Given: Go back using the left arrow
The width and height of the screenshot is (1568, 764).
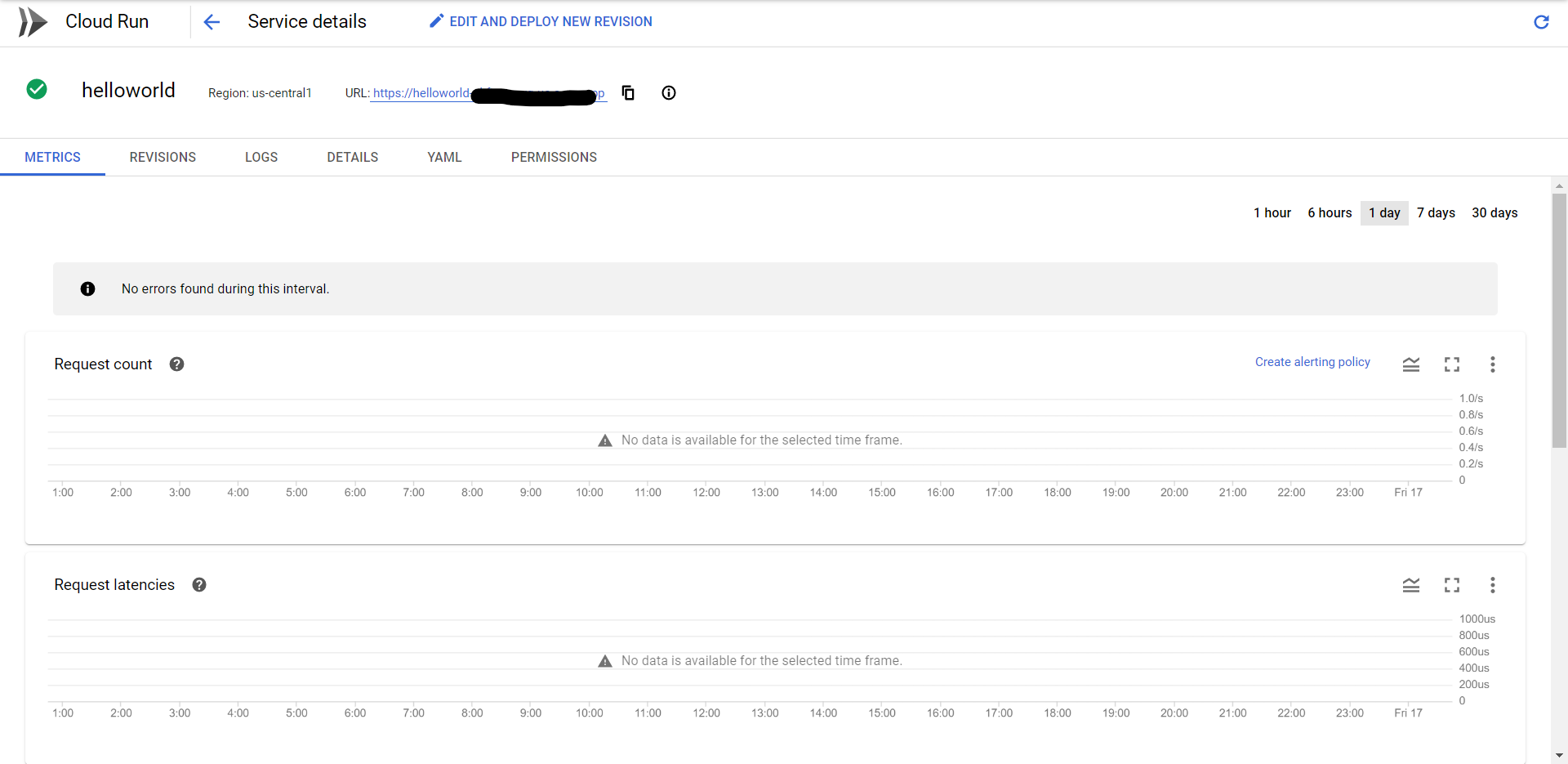Looking at the screenshot, I should click(212, 22).
